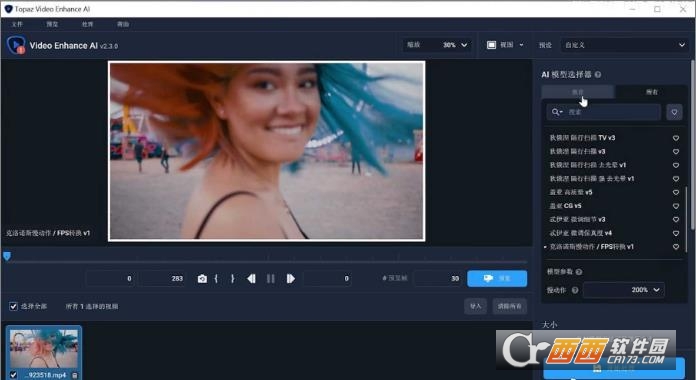The image size is (696, 380).
Task: Open the 30% zoom dropdown
Action: coord(437,45)
